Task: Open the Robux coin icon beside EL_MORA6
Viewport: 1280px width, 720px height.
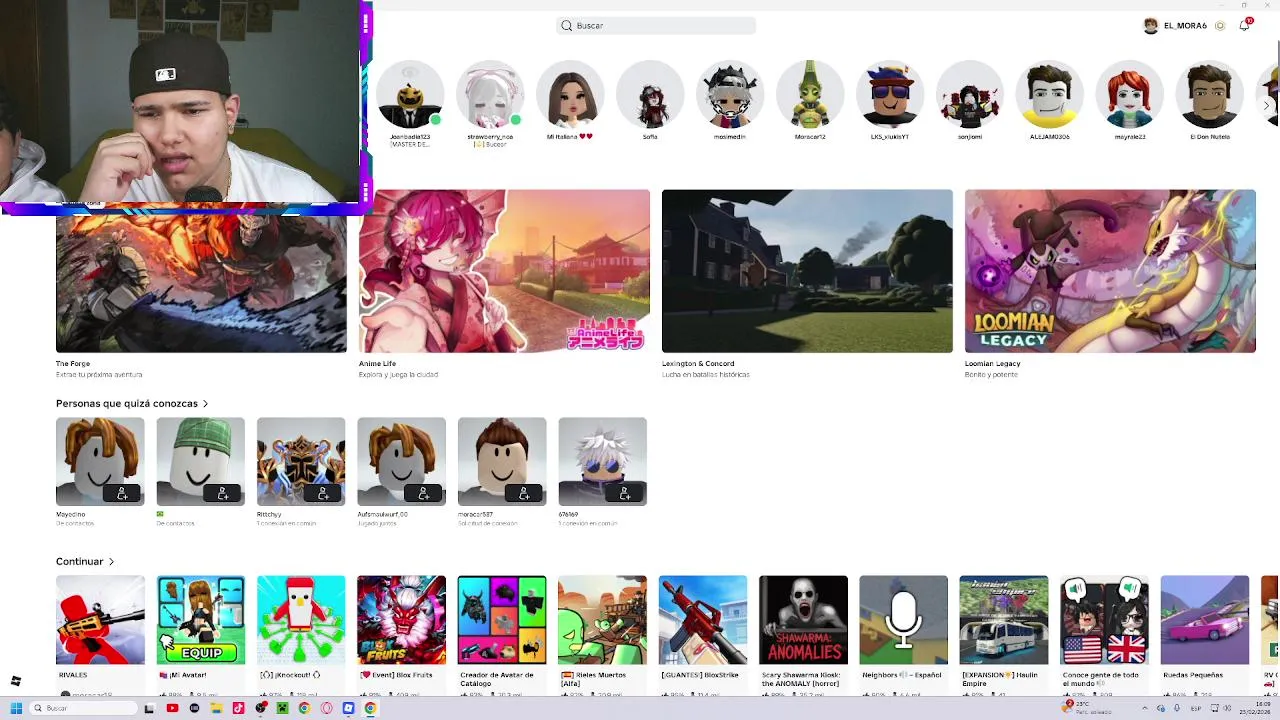Action: pyautogui.click(x=1220, y=26)
